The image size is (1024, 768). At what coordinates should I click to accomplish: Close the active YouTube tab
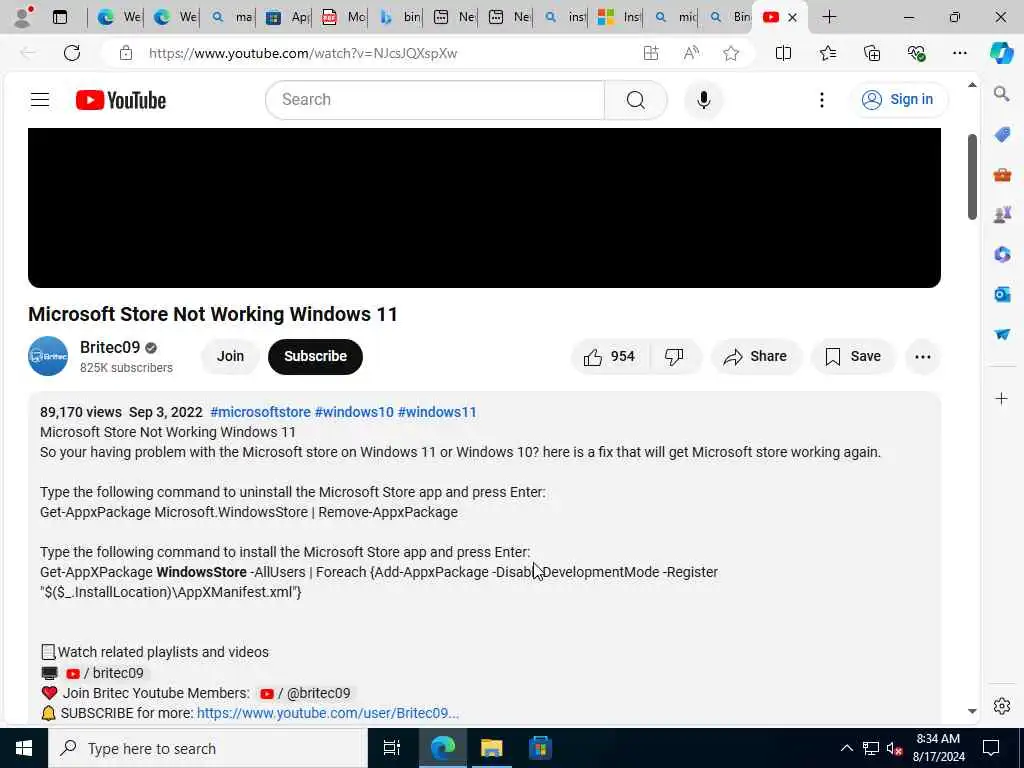tap(792, 18)
